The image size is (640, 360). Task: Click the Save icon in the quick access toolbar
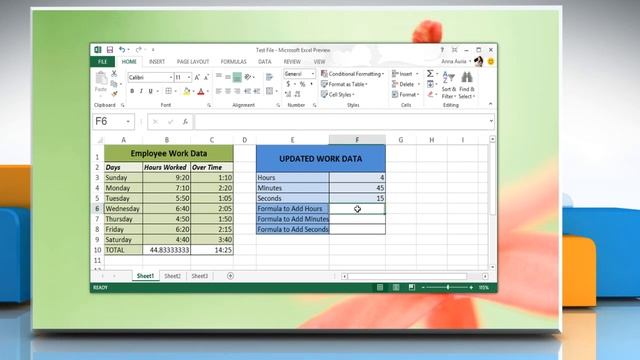tap(110, 50)
